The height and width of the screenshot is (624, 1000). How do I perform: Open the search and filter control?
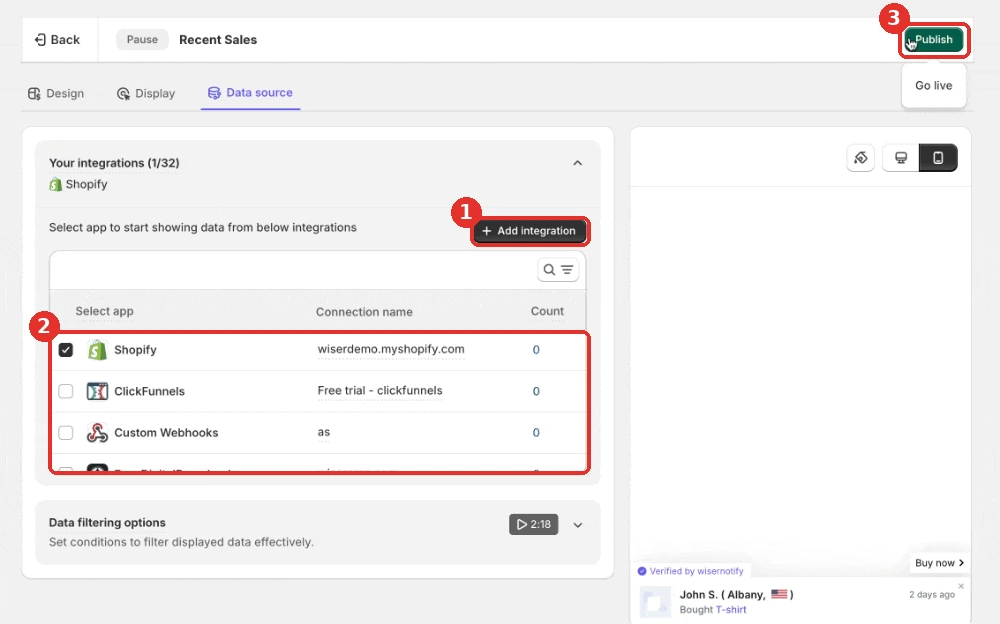558,270
